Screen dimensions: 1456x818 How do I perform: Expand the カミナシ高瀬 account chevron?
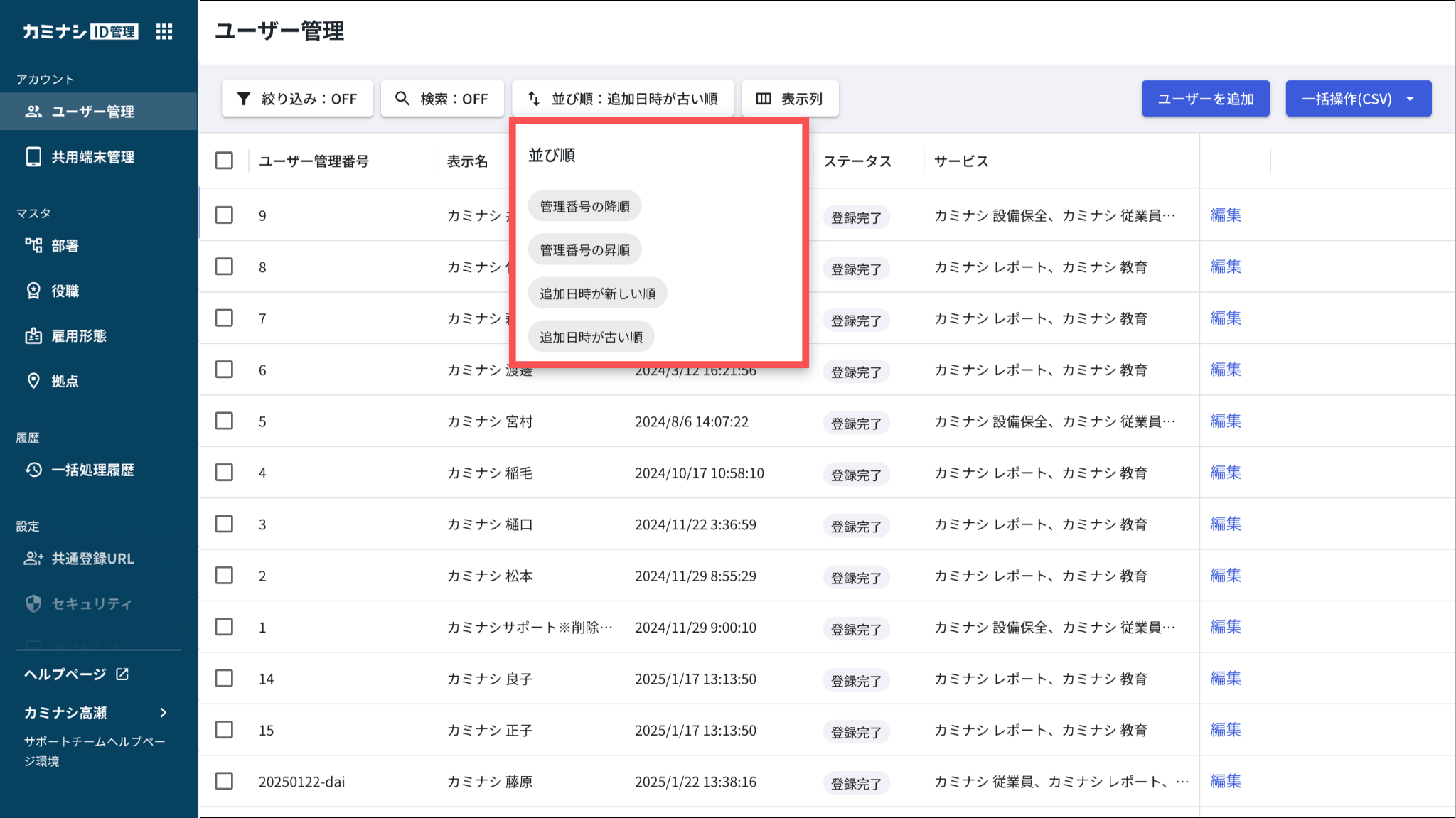(164, 713)
